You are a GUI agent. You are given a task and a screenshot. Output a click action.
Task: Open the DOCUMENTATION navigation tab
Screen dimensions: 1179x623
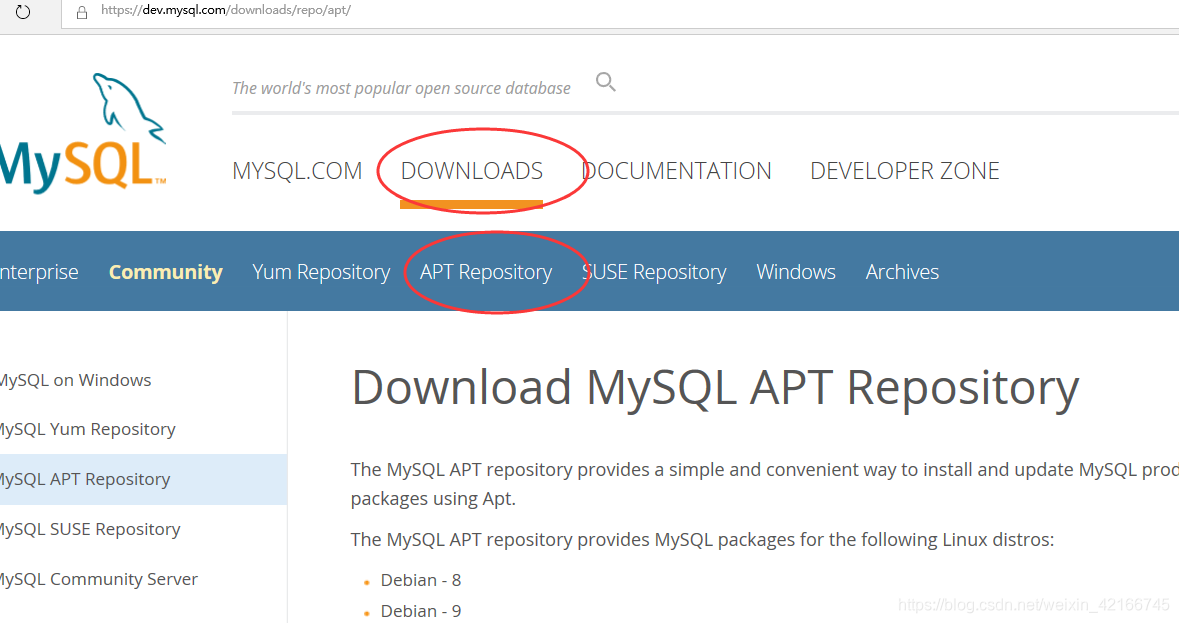(x=677, y=171)
